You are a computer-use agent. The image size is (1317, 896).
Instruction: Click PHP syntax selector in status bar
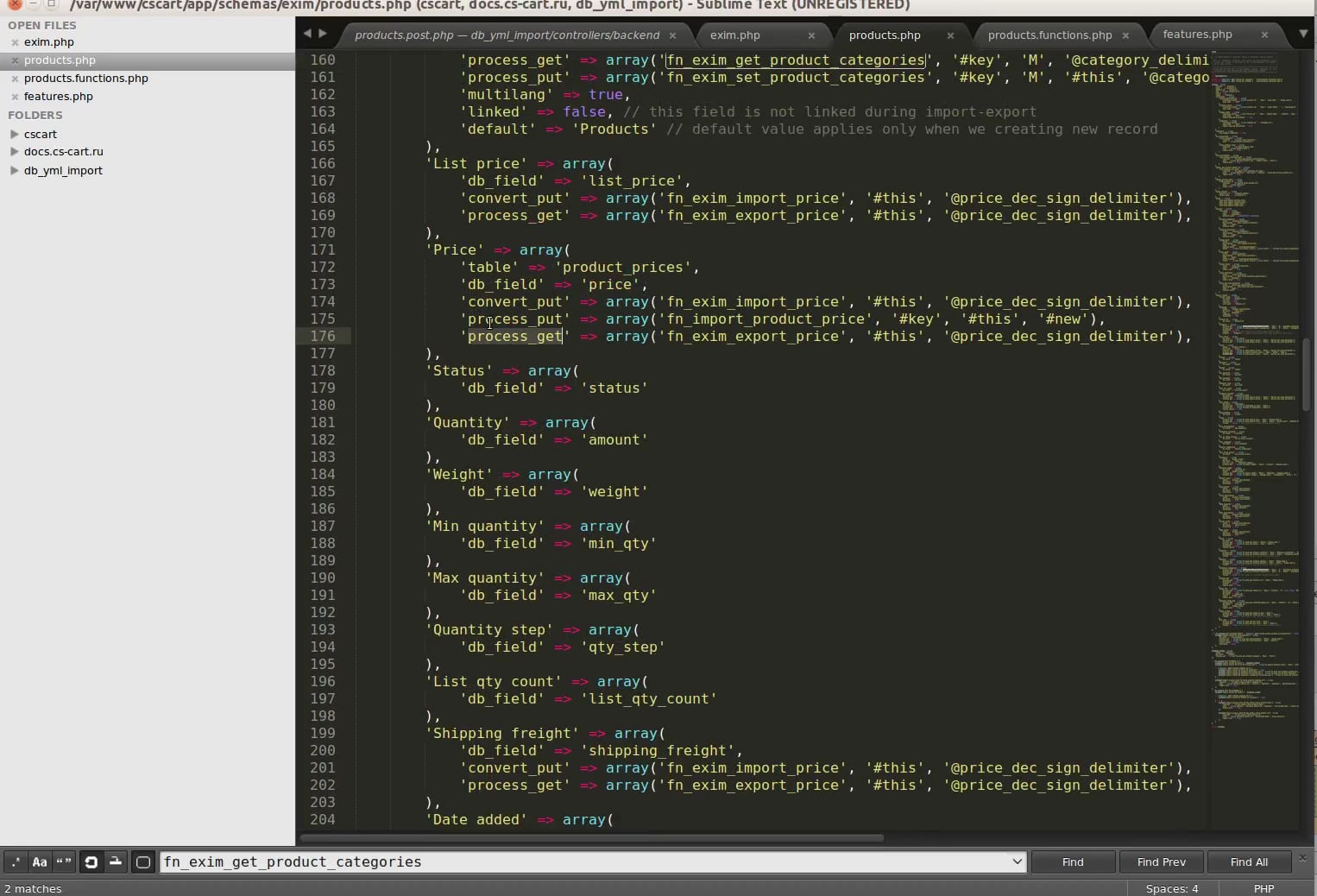(x=1263, y=888)
